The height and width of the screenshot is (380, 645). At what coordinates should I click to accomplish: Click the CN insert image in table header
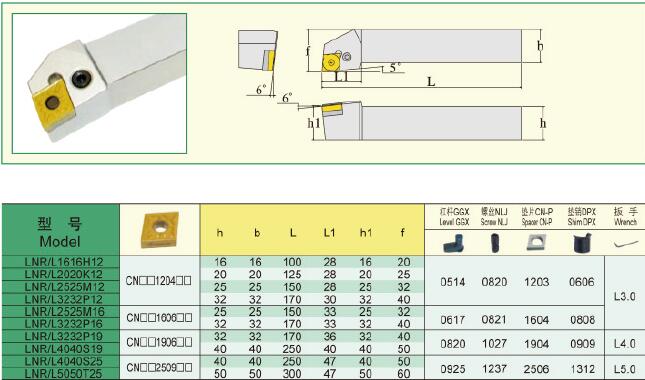click(160, 230)
